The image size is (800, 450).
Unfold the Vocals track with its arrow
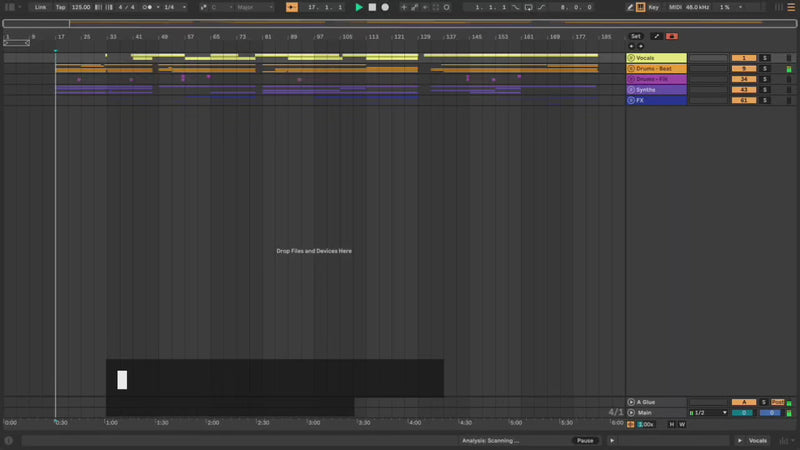[631, 58]
